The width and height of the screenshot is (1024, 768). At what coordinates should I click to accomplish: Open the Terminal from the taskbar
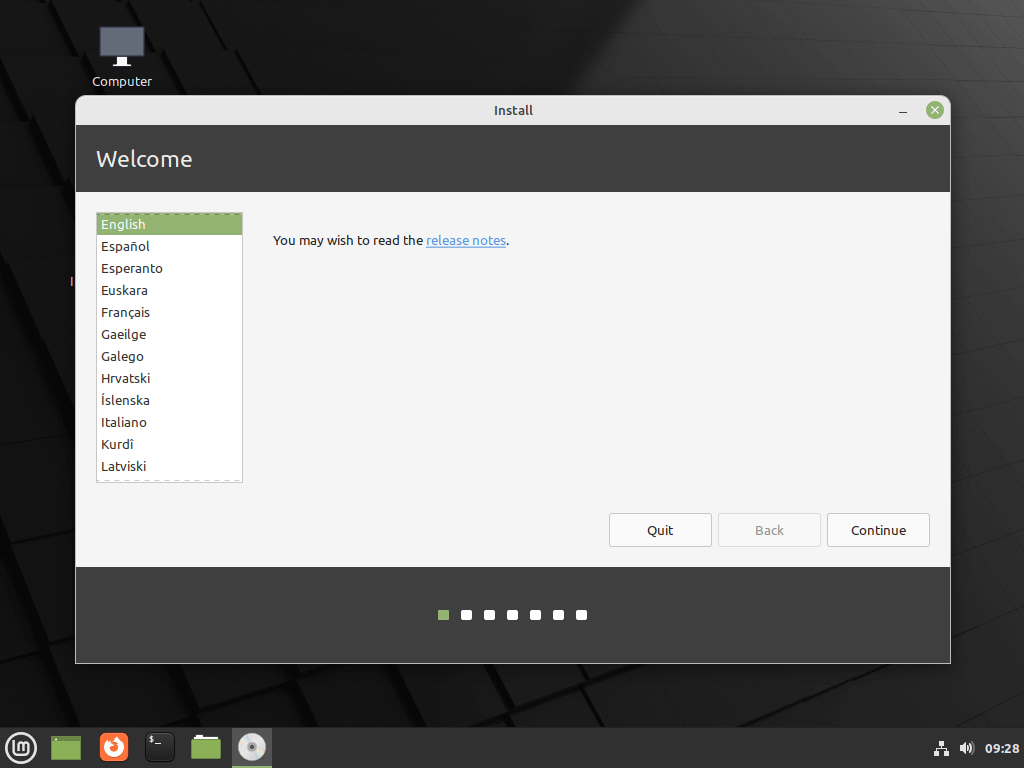(160, 747)
